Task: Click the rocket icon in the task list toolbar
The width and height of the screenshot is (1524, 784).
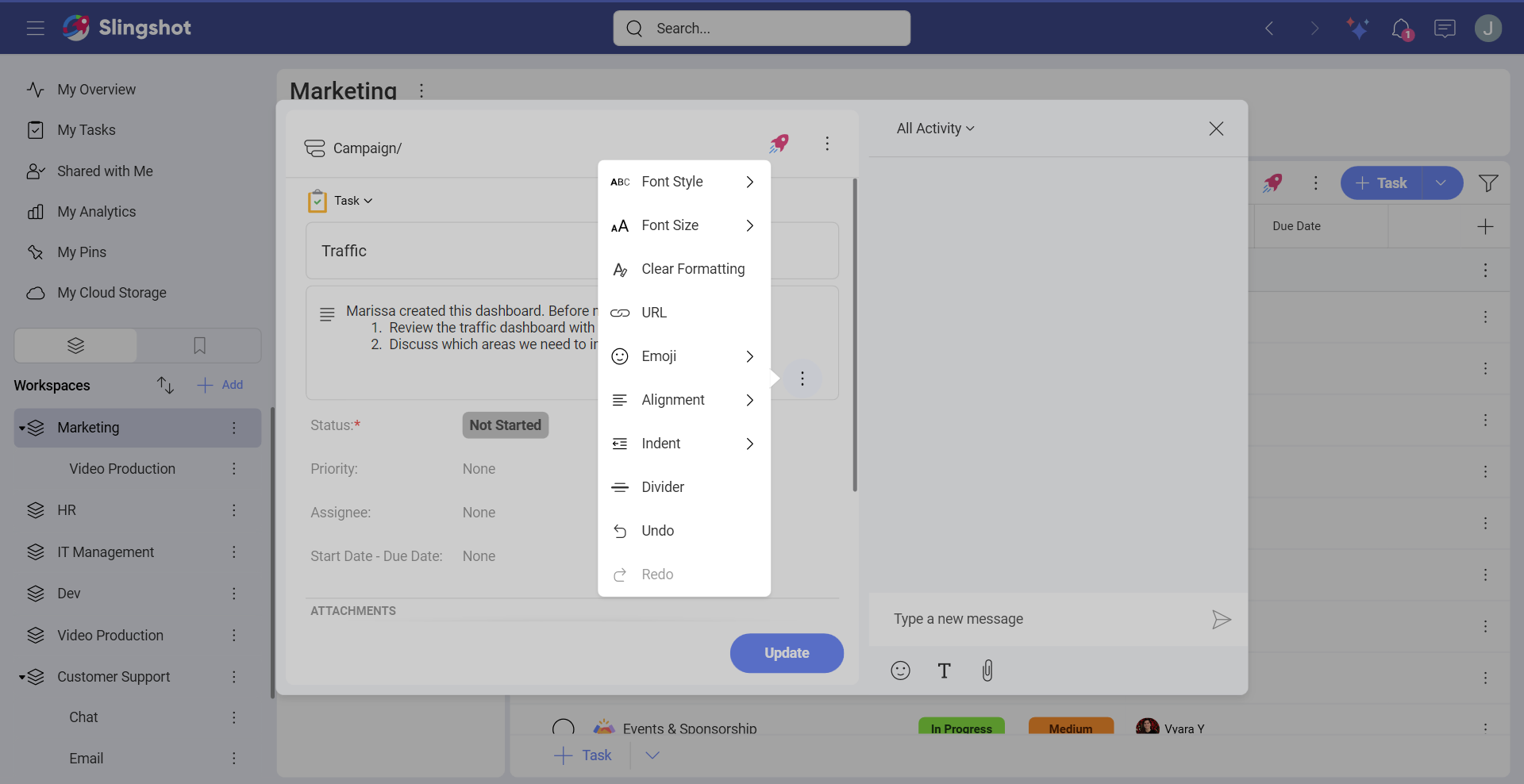Action: [1272, 183]
